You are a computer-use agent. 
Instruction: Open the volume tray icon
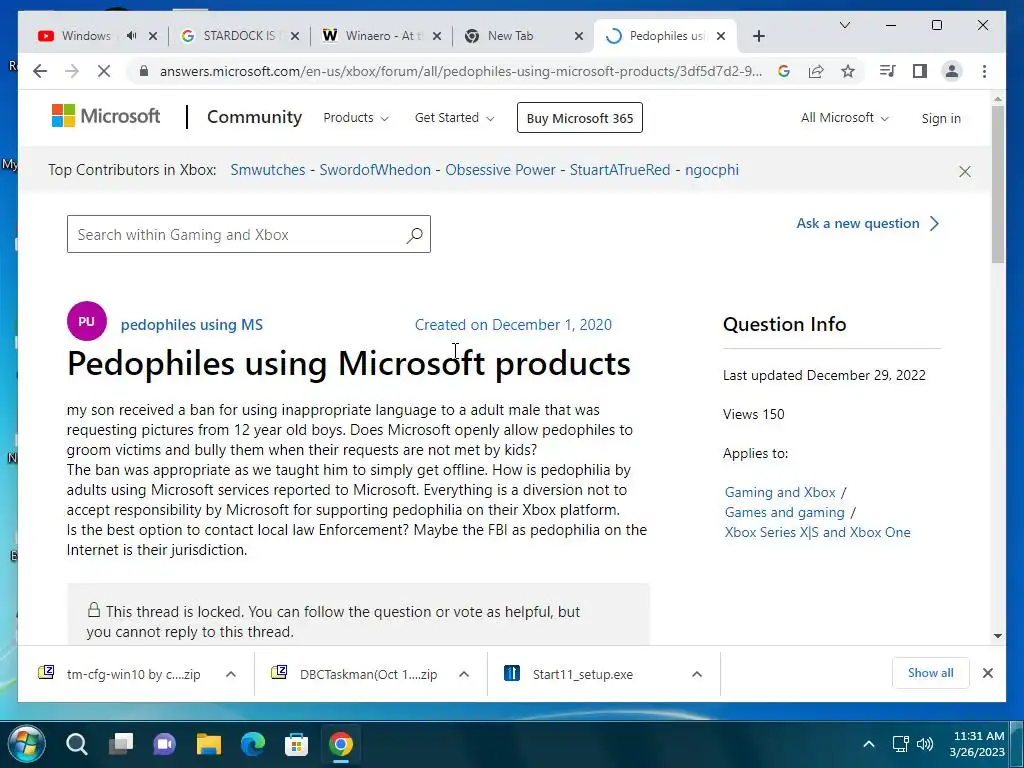pos(925,744)
